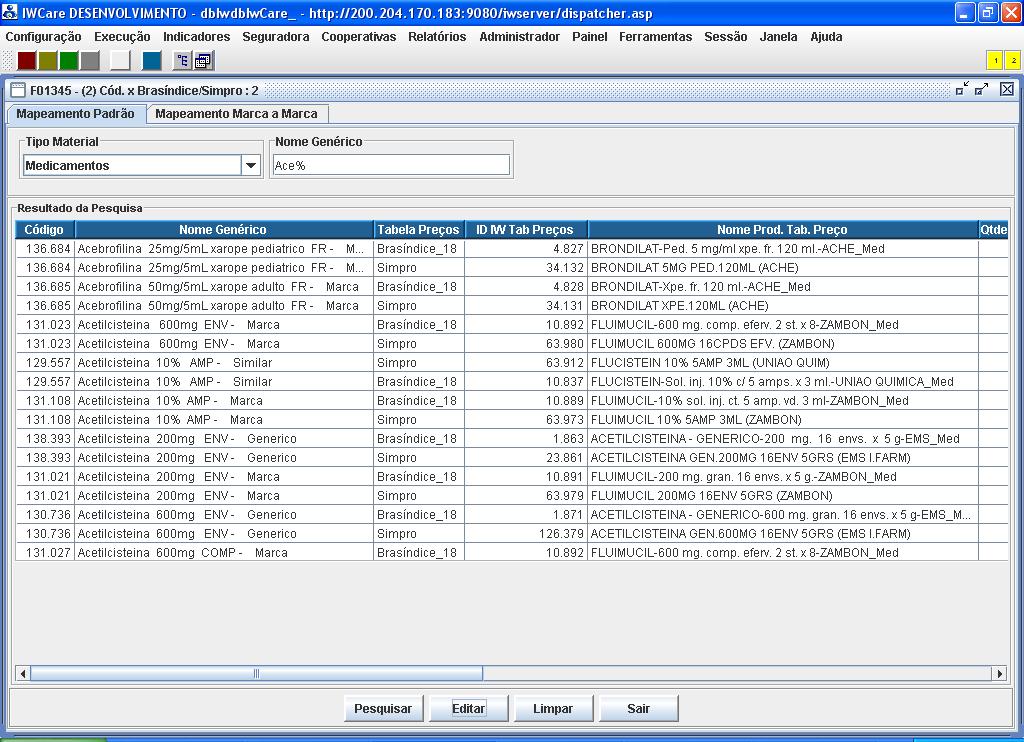Sort by the Código column header
Viewport: 1024px width, 742px height.
pyautogui.click(x=44, y=229)
